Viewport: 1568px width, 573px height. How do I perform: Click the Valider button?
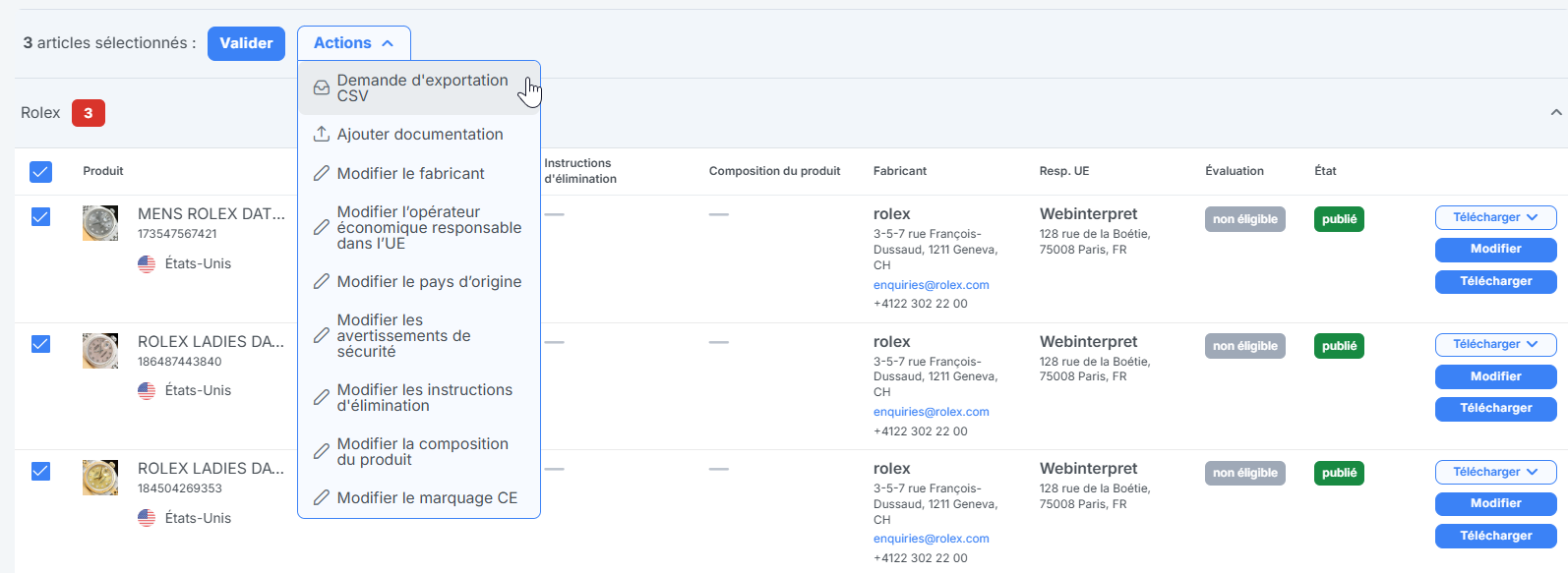[246, 43]
